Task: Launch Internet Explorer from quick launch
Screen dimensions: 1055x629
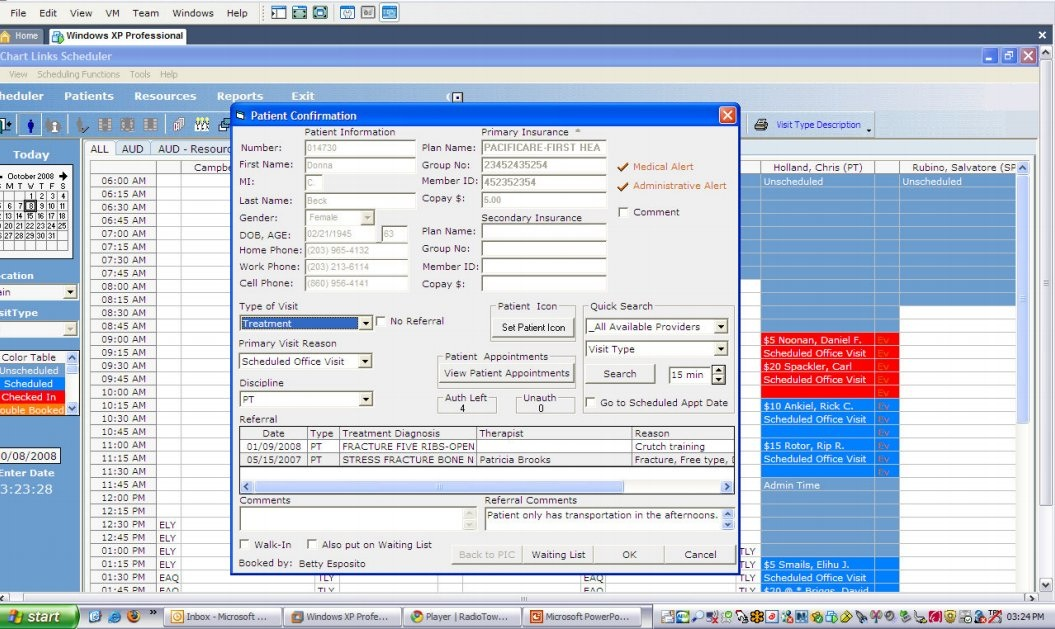Action: (114, 616)
